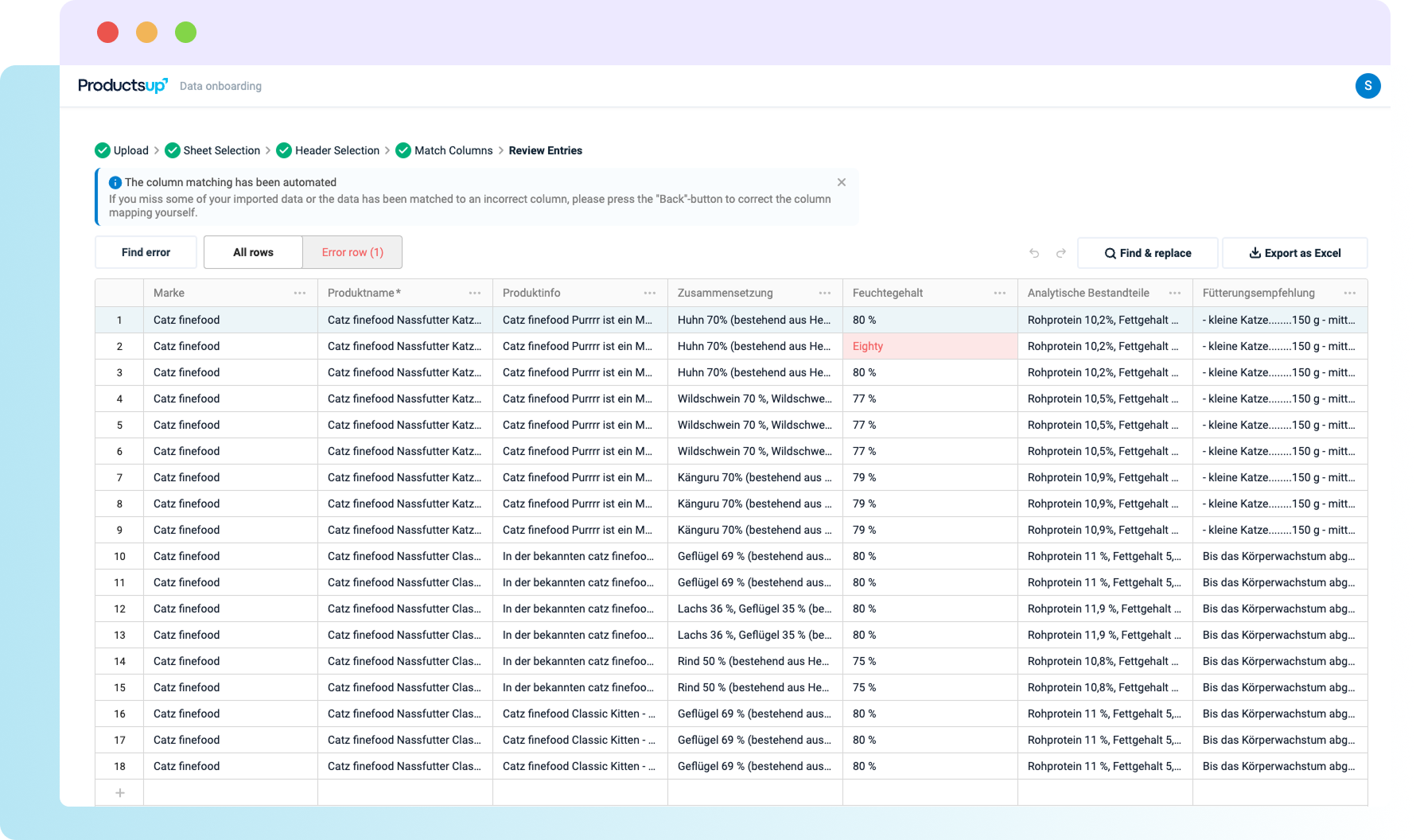Open Zusammensetzung column options menu
This screenshot has width=1416, height=840.
pyautogui.click(x=825, y=294)
